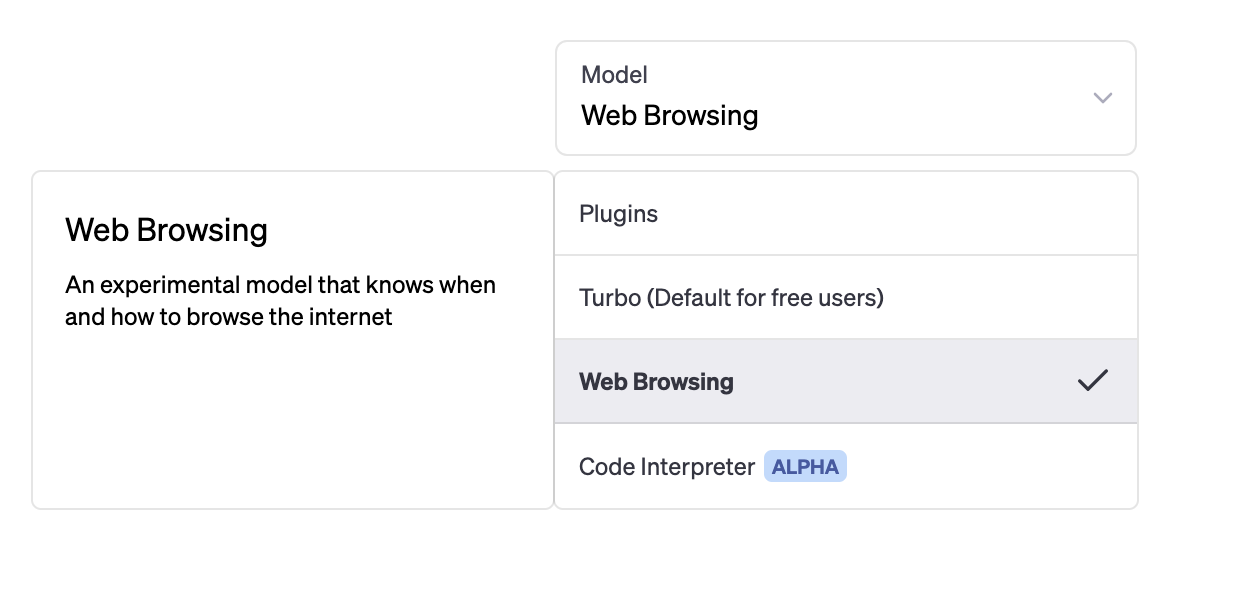This screenshot has height=596, width=1260.
Task: Click the "Model" label in the selector
Action: tap(614, 75)
